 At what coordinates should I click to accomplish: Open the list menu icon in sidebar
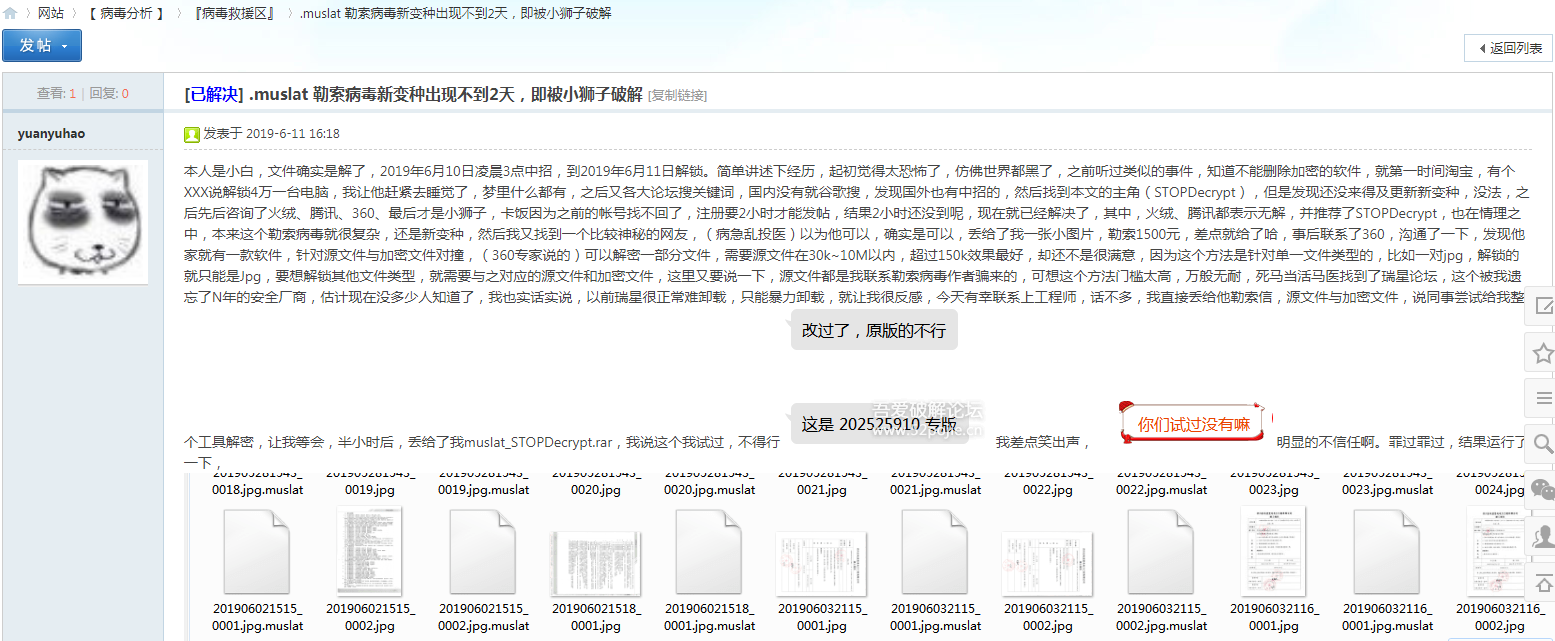point(1542,398)
